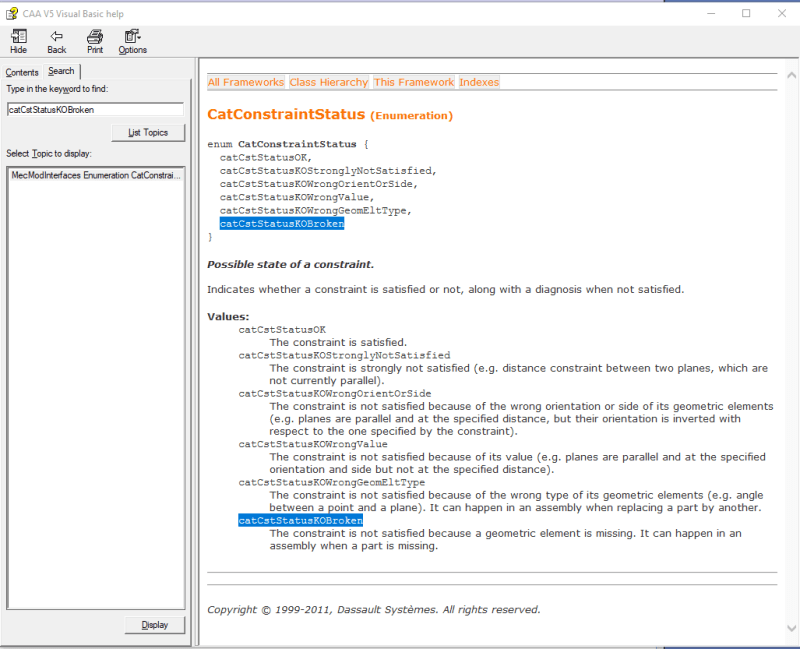Click the keyword search input field
Viewport: 800px width, 649px height.
(x=95, y=109)
